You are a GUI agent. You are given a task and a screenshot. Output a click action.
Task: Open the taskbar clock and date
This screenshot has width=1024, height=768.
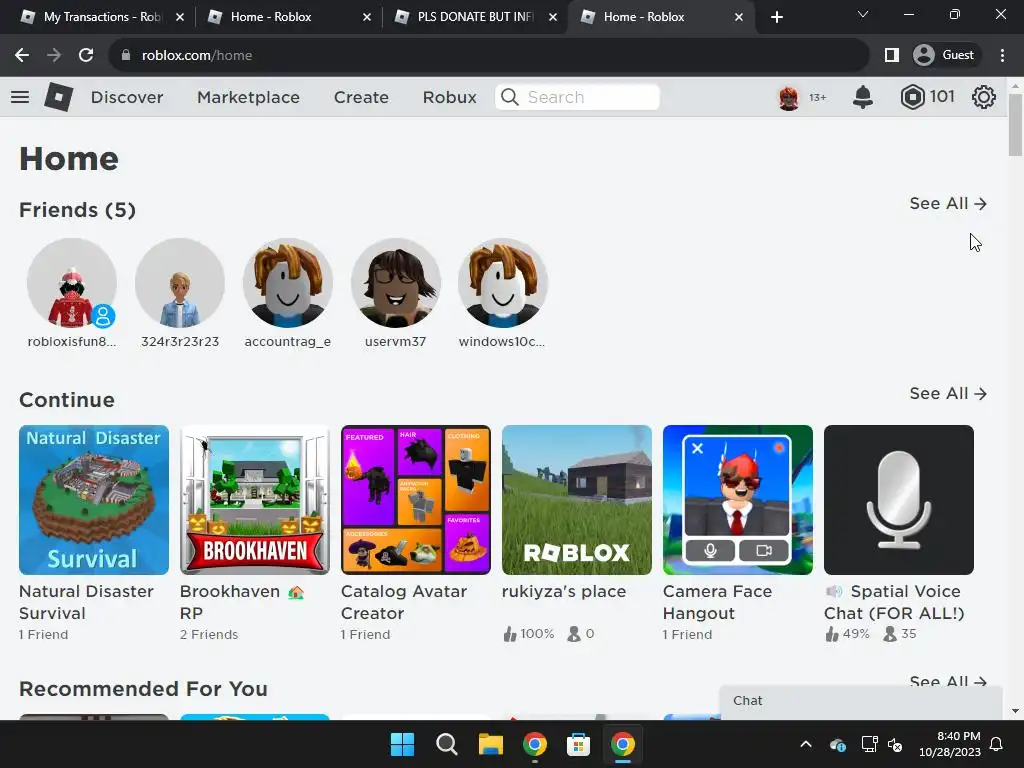950,744
